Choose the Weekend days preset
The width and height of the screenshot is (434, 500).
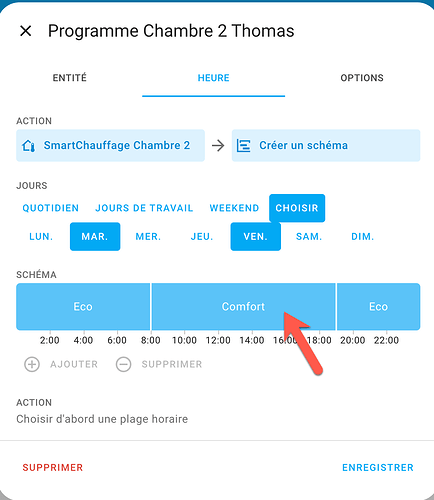tap(234, 208)
